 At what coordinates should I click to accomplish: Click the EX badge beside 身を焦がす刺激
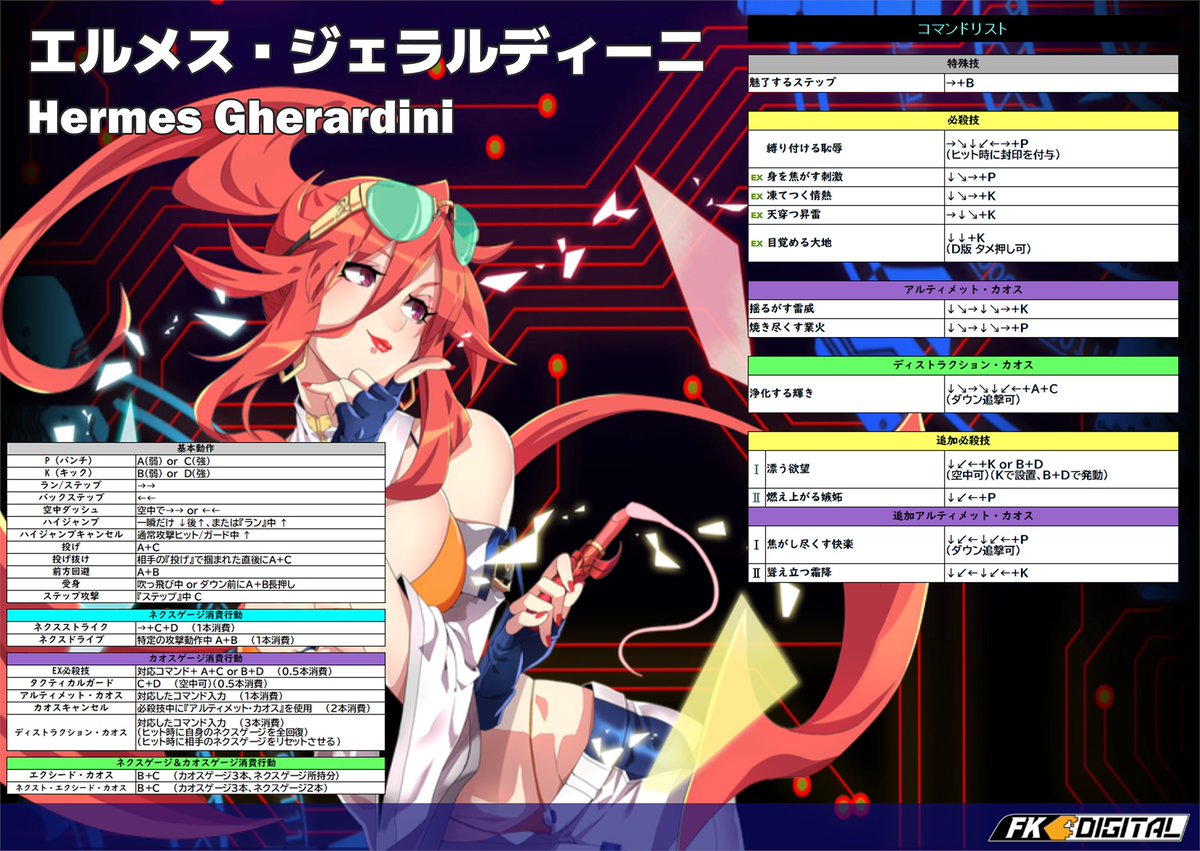tap(756, 177)
